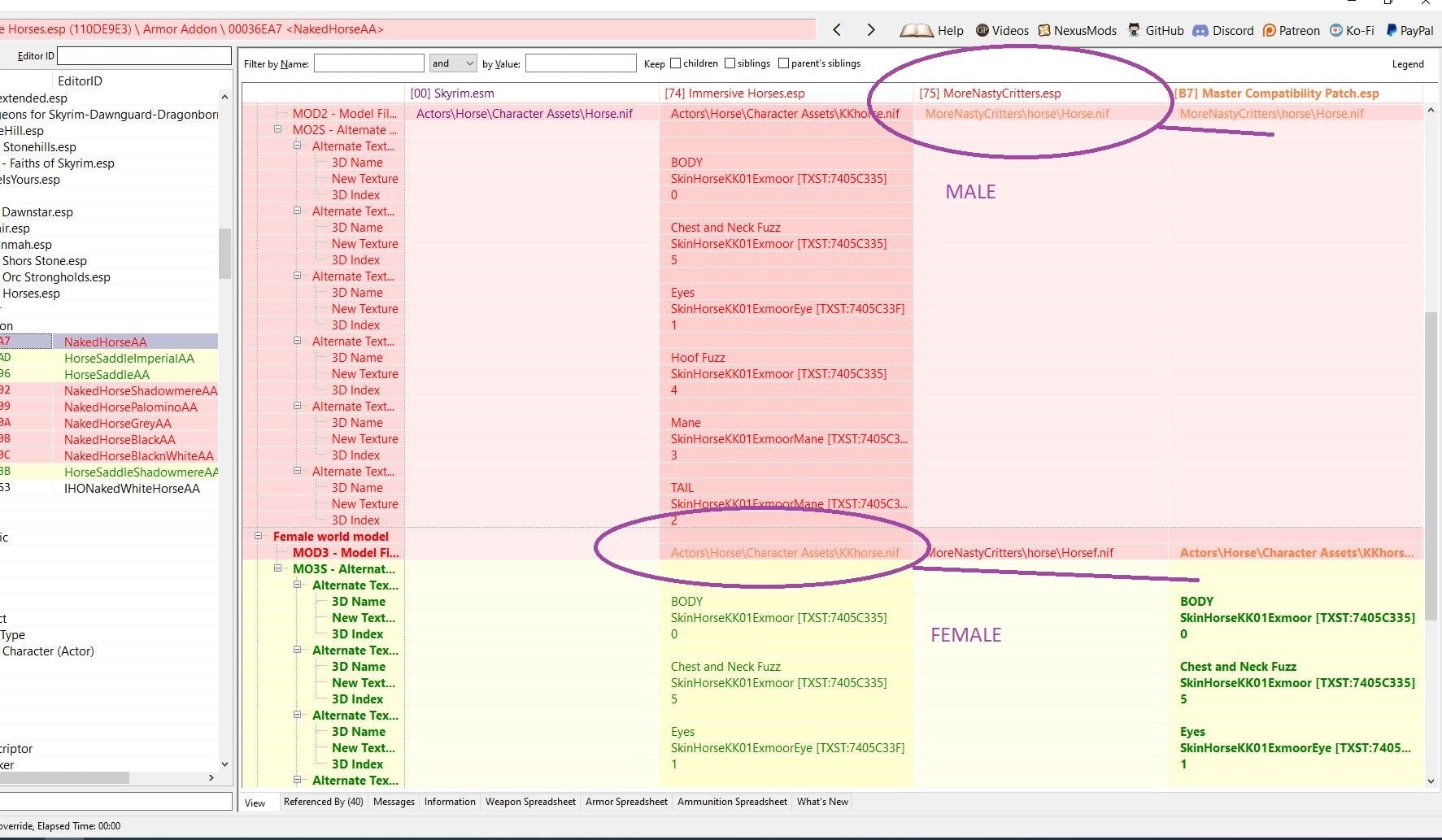Select the NakedHorseAA record
The height and width of the screenshot is (840, 1442).
pyautogui.click(x=106, y=342)
